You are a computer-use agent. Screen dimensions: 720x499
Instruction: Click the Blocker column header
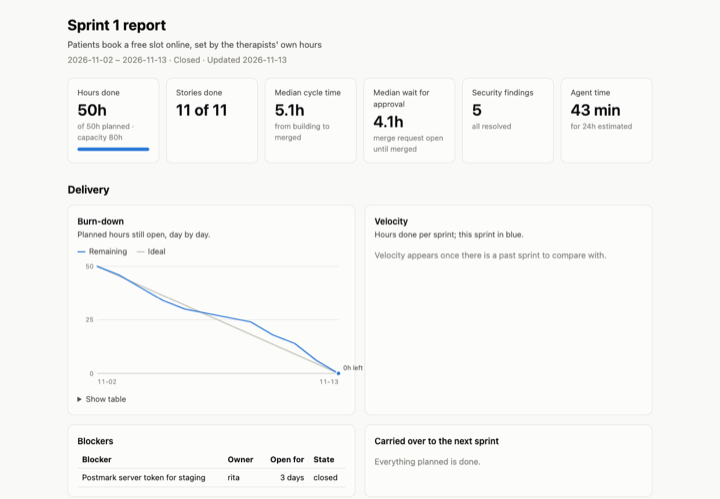[x=97, y=460]
